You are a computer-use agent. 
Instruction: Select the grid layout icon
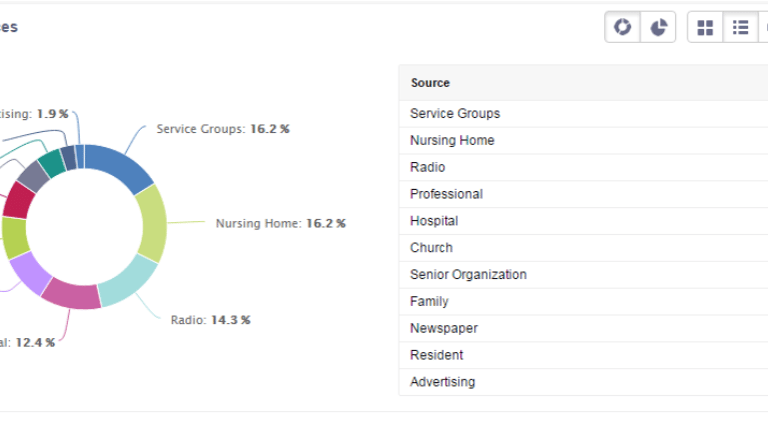[x=705, y=27]
